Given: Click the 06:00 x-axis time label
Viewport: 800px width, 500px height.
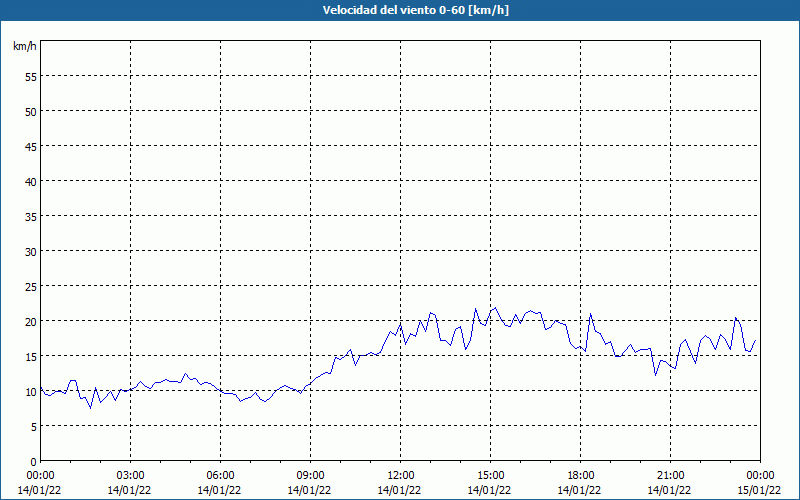Looking at the screenshot, I should click(x=220, y=476).
